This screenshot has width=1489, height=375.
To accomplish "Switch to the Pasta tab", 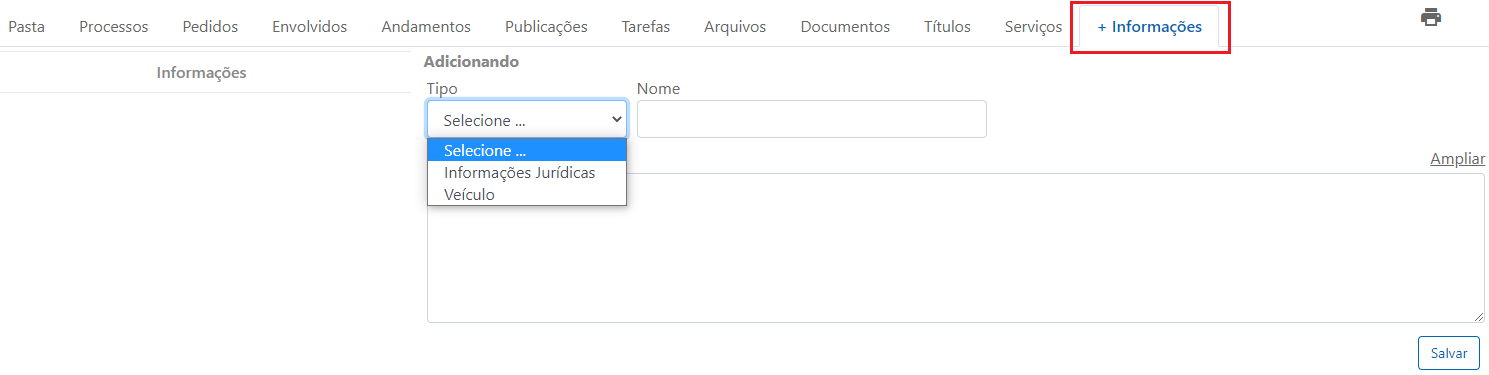I will coord(26,27).
